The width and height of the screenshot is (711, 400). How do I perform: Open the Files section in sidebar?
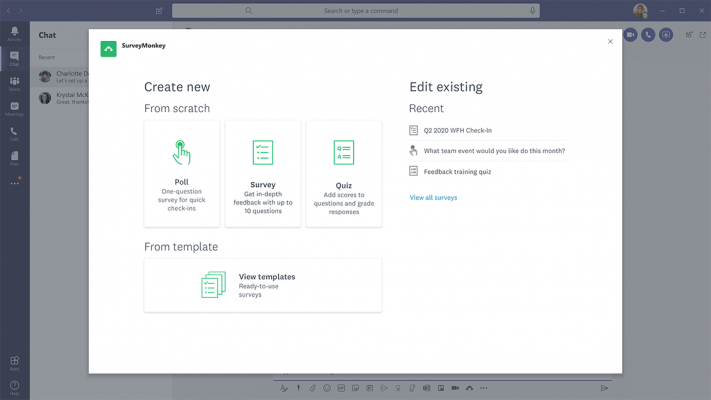[15, 158]
